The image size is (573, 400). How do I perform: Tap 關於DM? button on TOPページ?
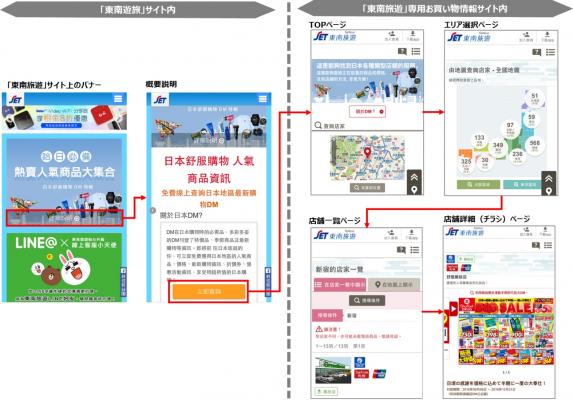coord(367,111)
